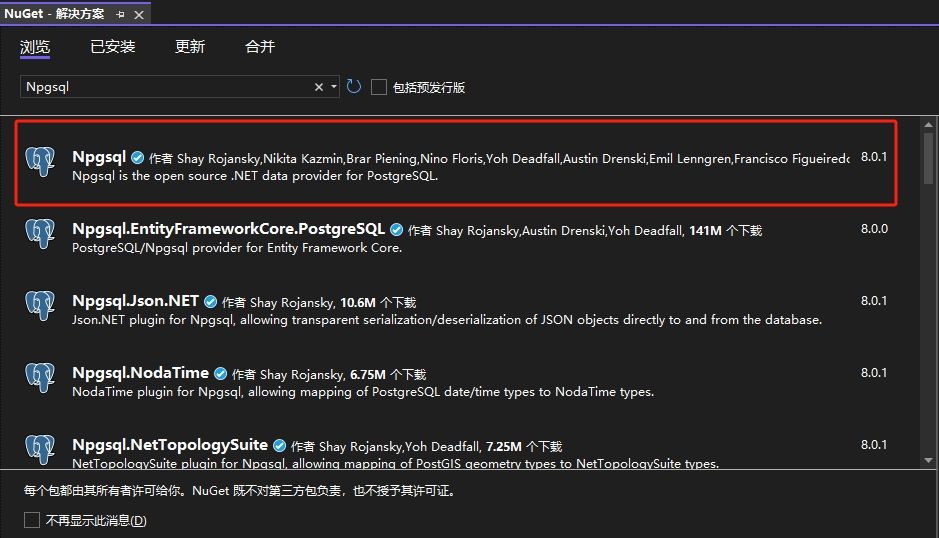Switch to the 合并 tab
This screenshot has height=538, width=939.
coord(260,47)
